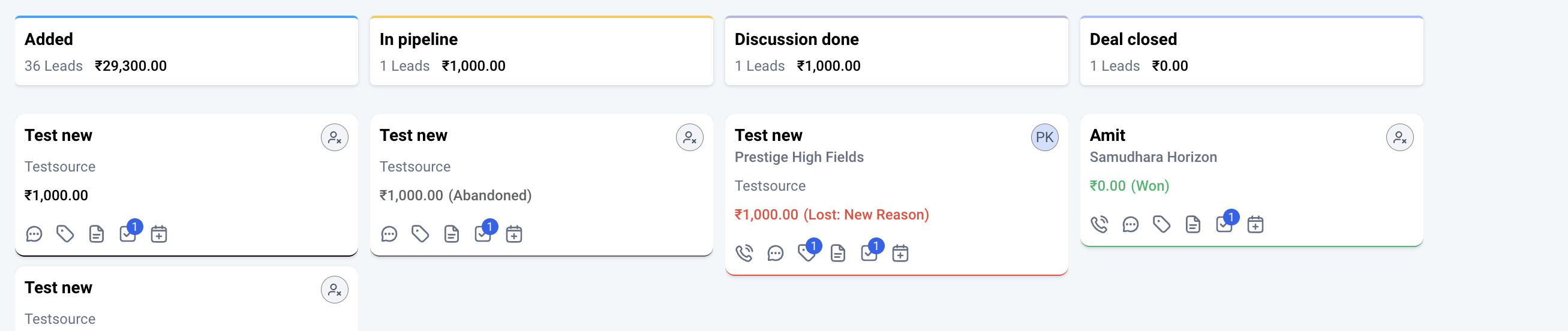Click tag icon on Prestige High Fields card
Image resolution: width=1568 pixels, height=331 pixels.
807,253
